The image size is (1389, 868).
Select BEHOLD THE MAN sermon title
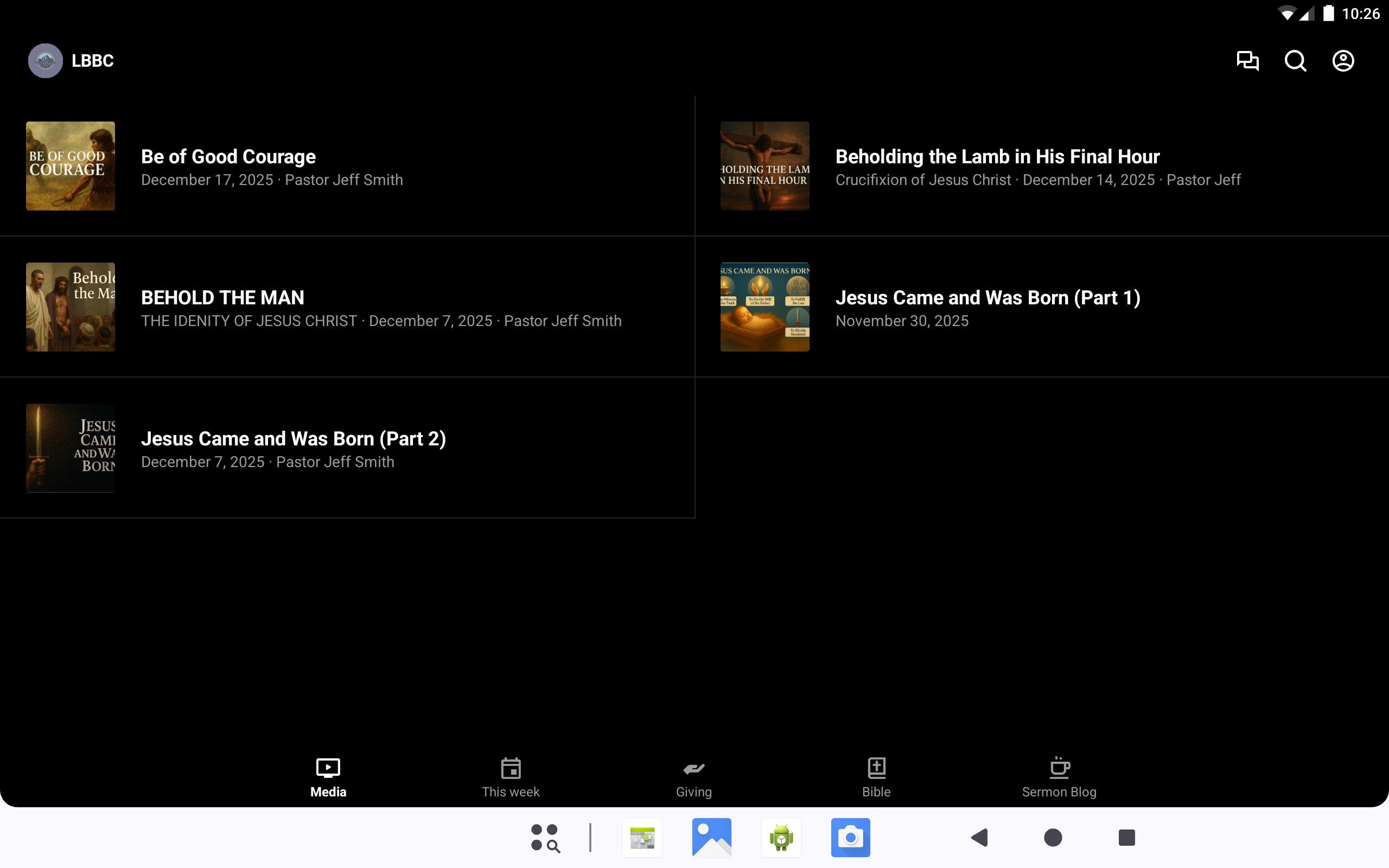coord(222,297)
